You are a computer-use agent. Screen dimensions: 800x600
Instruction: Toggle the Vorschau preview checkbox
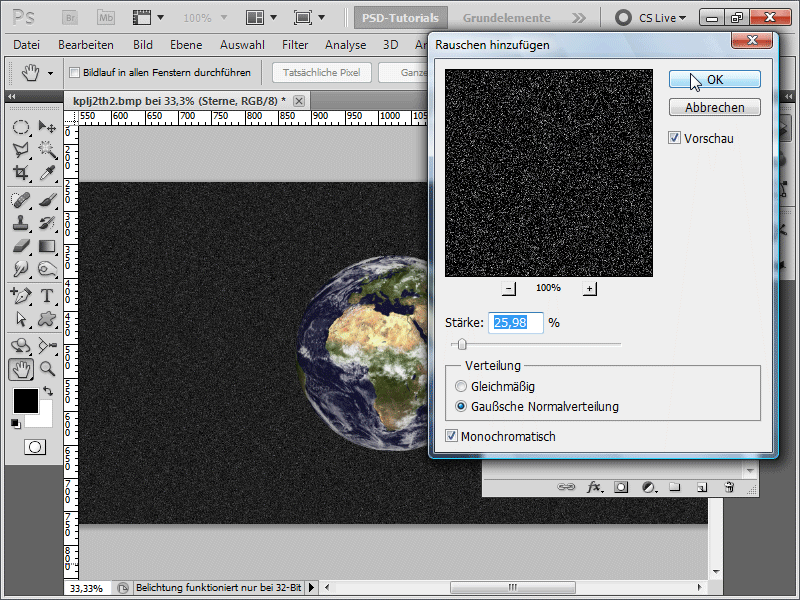(x=674, y=138)
